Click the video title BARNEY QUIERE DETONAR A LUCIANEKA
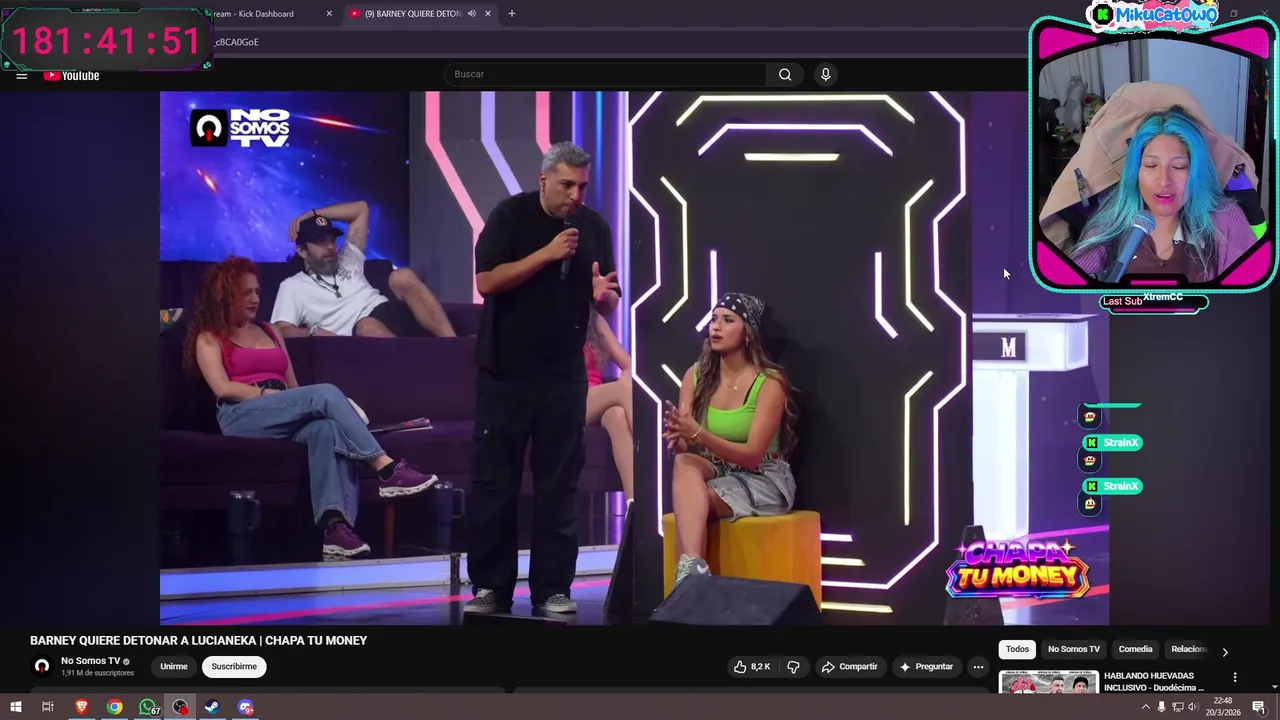Viewport: 1280px width, 720px height. (x=198, y=640)
